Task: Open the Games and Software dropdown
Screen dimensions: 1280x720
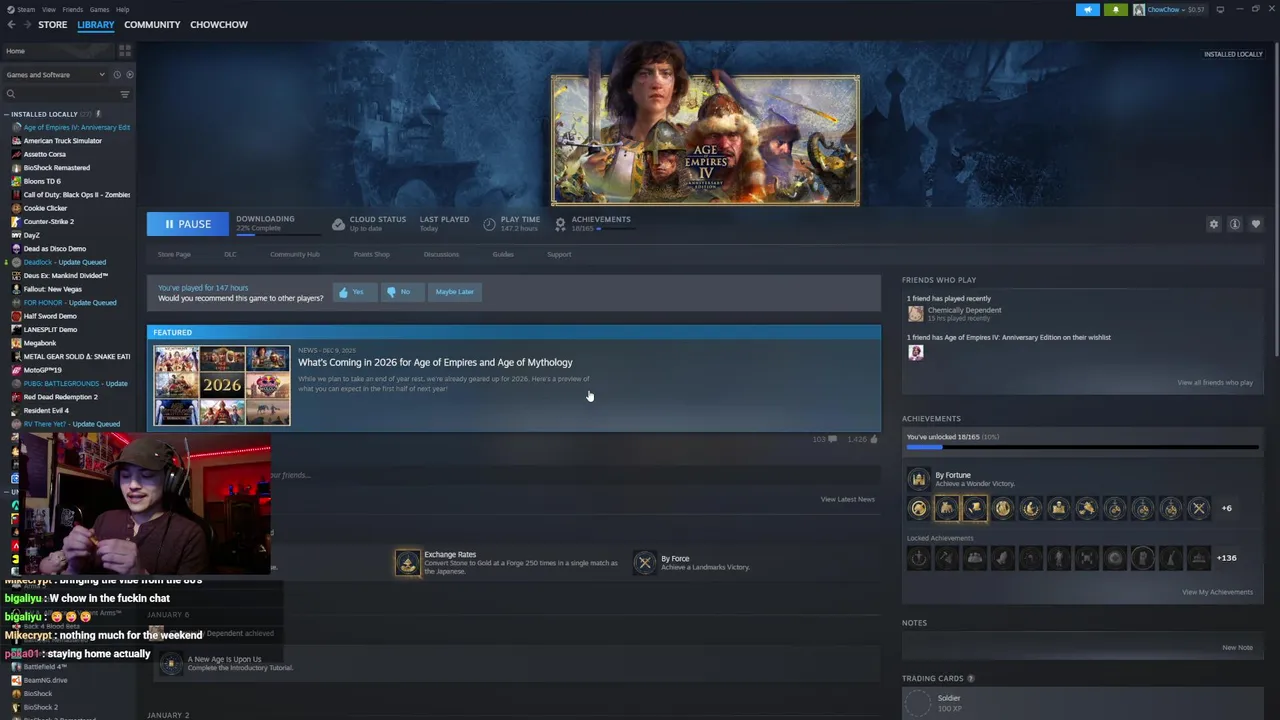Action: point(55,75)
